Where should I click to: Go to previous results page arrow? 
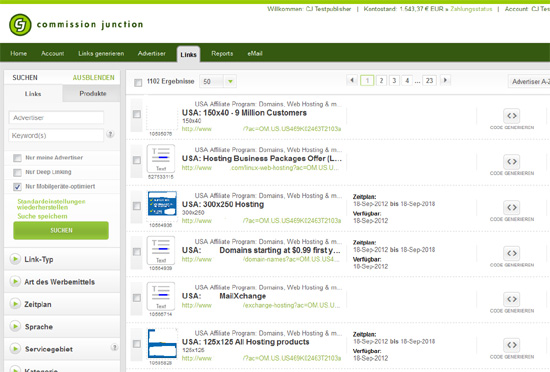click(352, 80)
